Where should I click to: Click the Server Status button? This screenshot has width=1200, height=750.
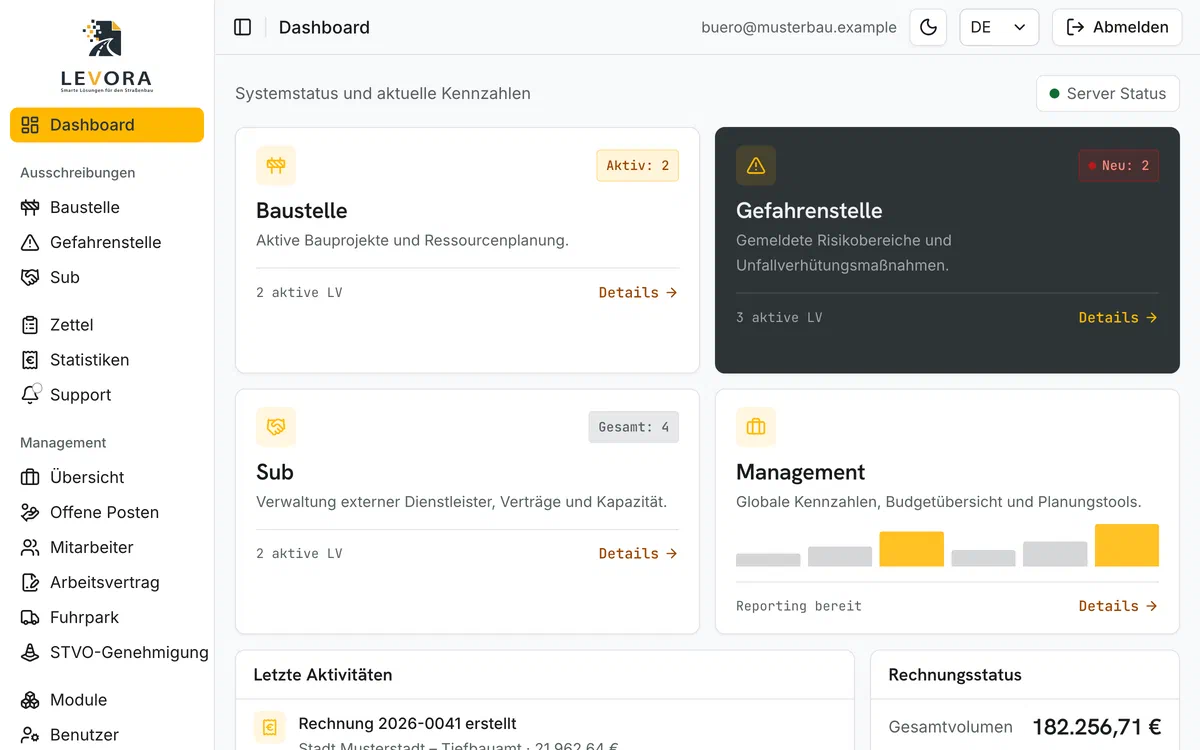[1108, 93]
